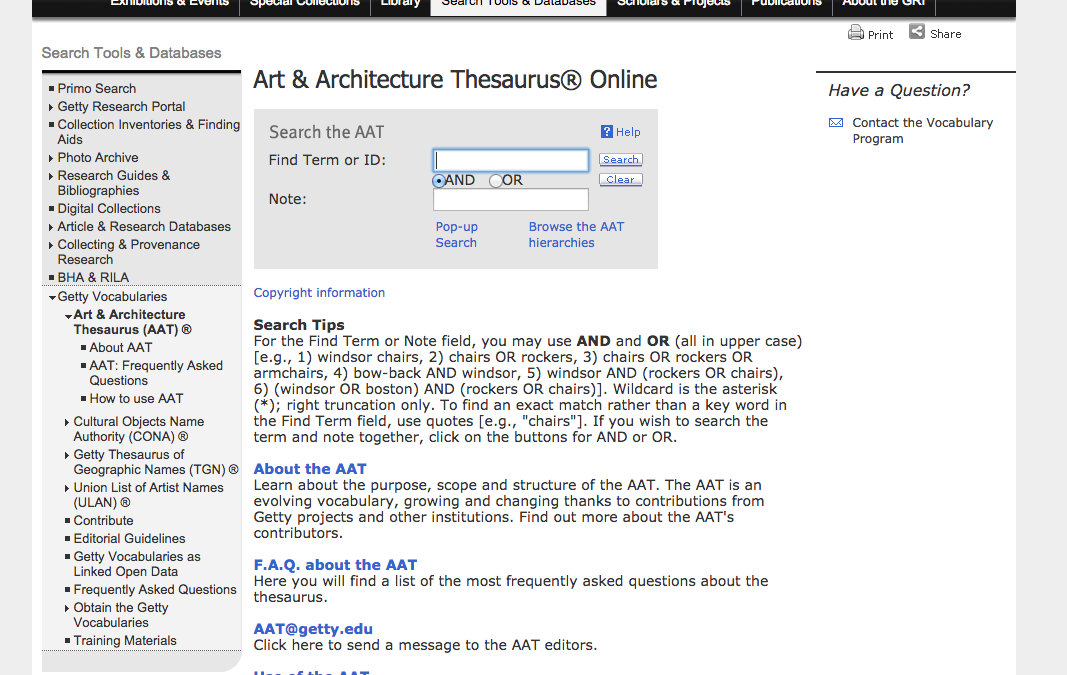Click the Share text link
This screenshot has width=1067, height=675.
[x=945, y=34]
